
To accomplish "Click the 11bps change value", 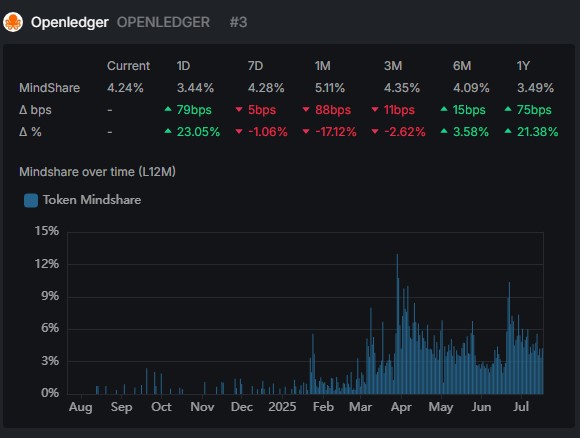I will [x=399, y=110].
